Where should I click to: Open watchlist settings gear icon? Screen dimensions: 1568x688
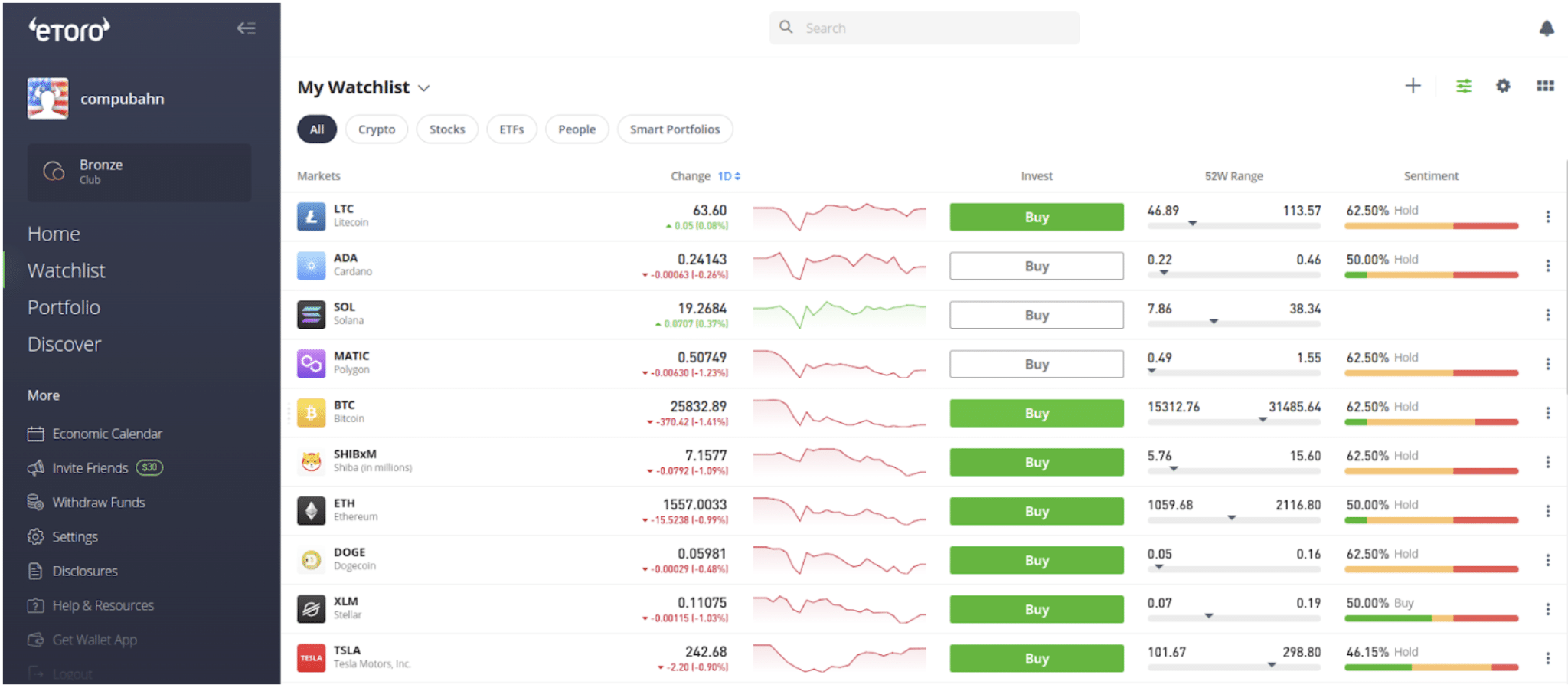(1504, 86)
